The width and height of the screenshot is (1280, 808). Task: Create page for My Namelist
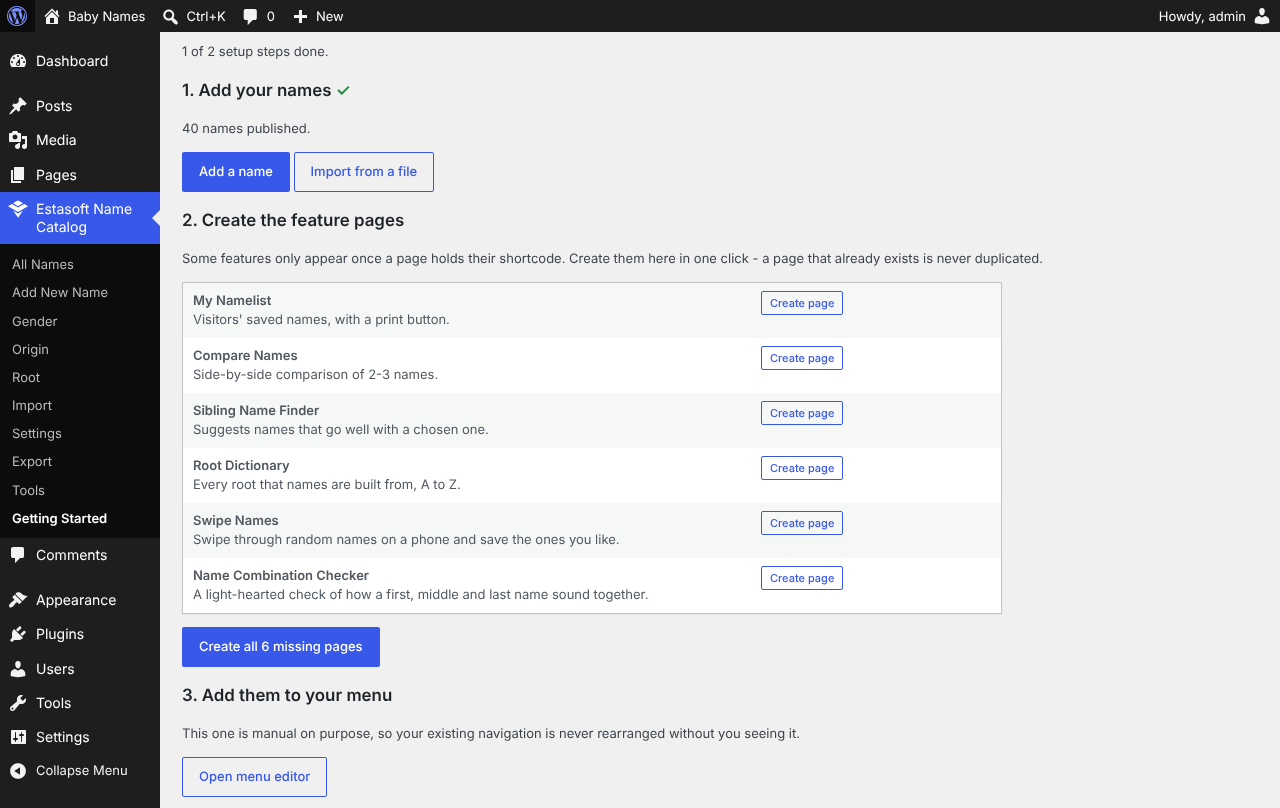802,303
